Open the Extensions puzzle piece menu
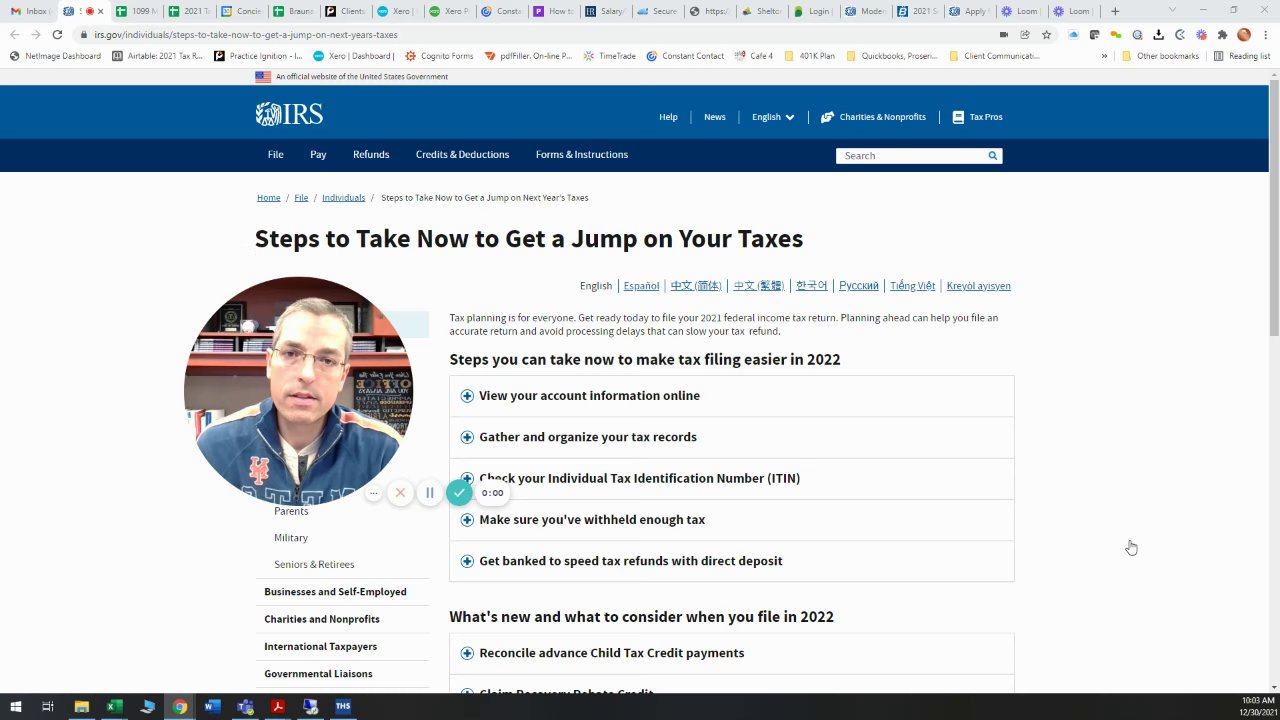The width and height of the screenshot is (1280, 720). pyautogui.click(x=1222, y=35)
